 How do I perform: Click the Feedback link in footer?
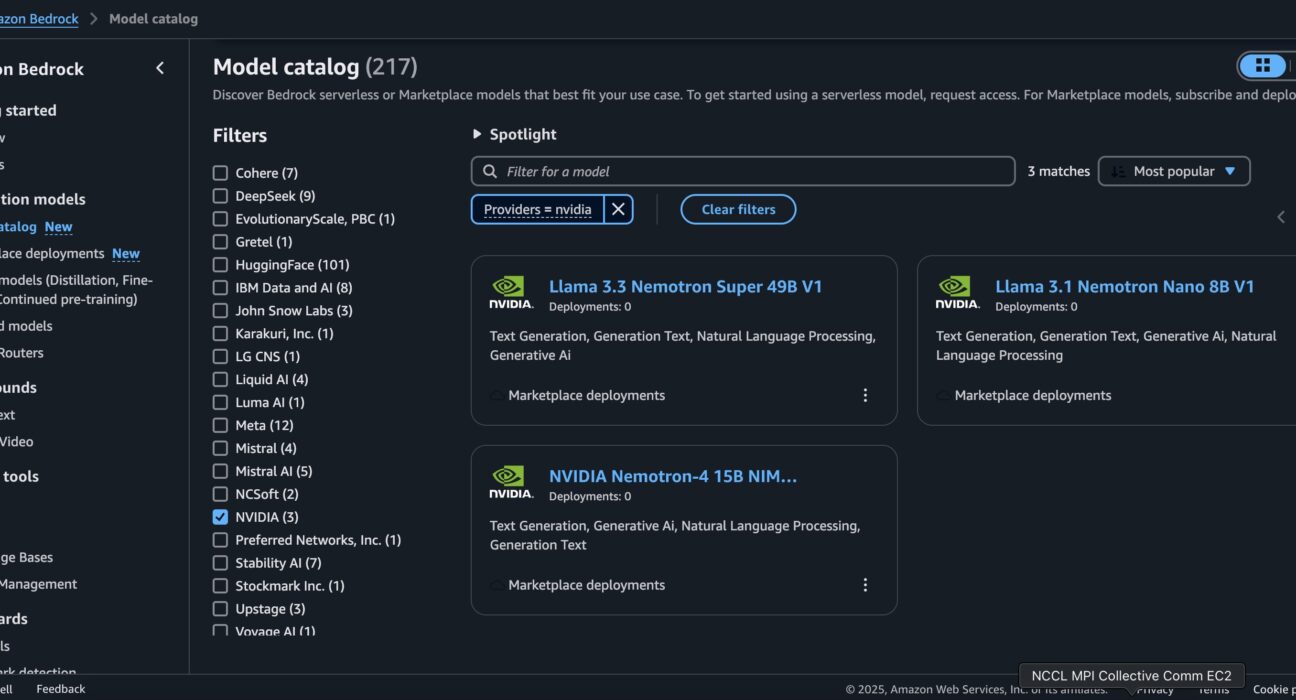(x=61, y=688)
